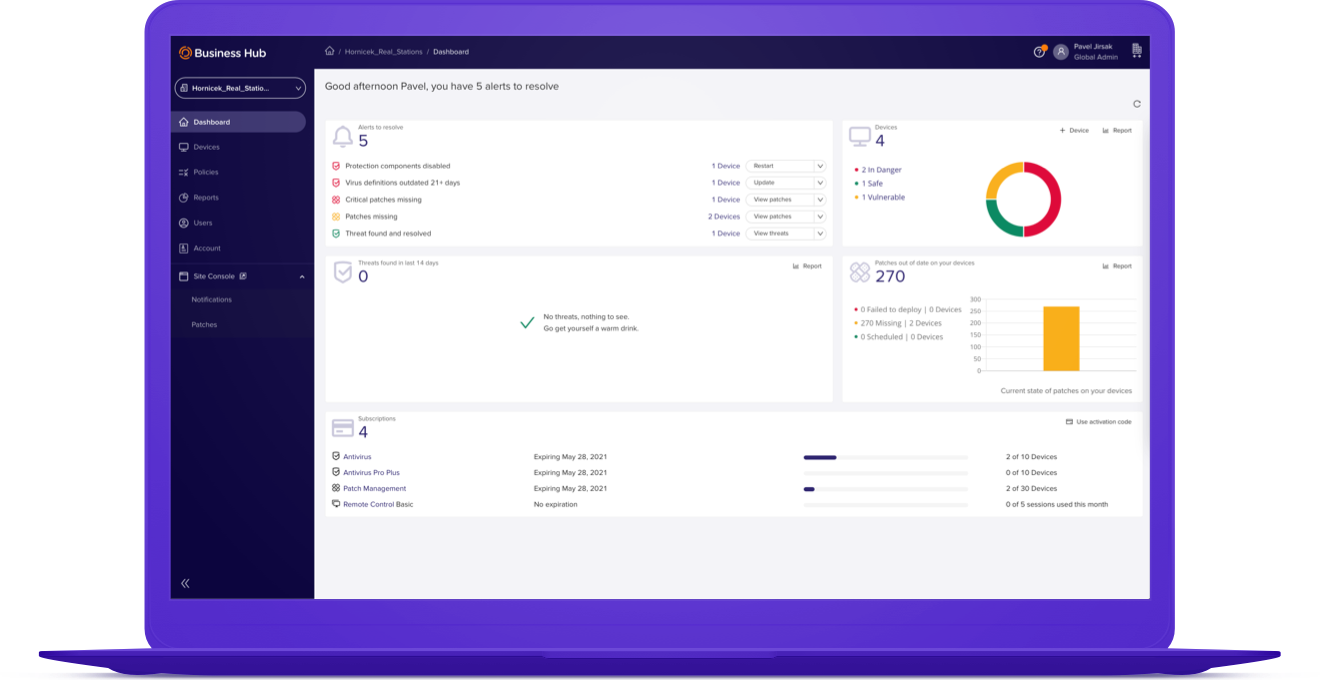Select Reports in the sidebar
The width and height of the screenshot is (1320, 680).
coord(205,198)
